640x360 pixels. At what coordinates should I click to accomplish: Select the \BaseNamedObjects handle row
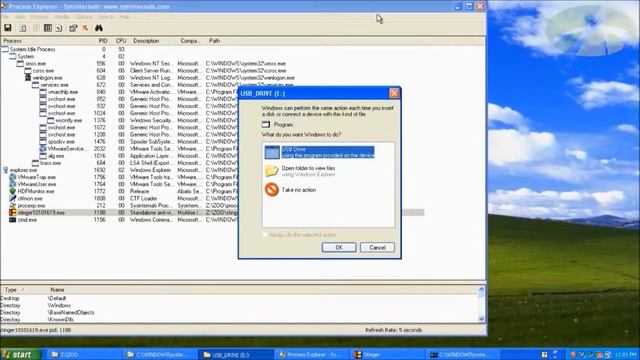tap(239, 312)
